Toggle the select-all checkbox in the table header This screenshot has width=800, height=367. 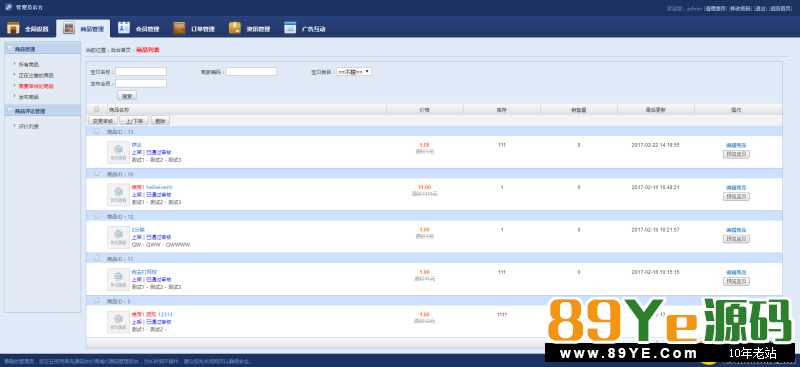(x=97, y=109)
